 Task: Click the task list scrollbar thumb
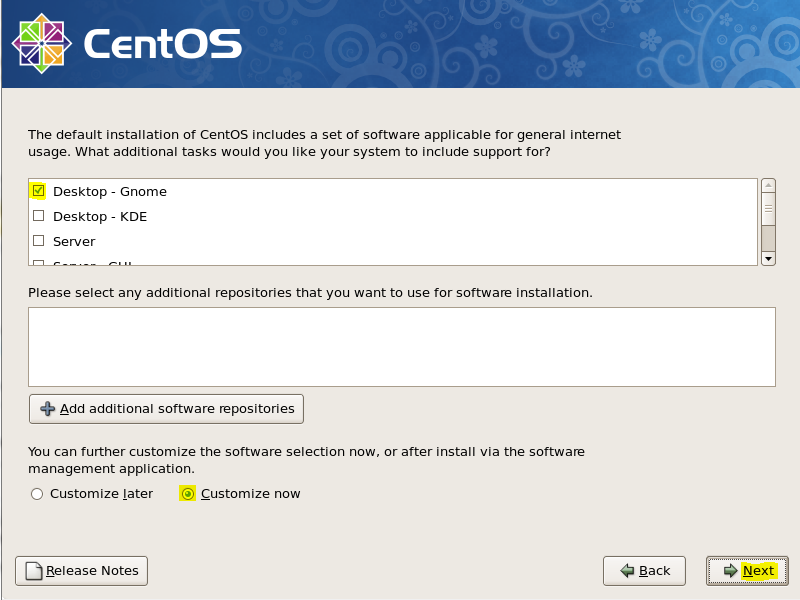pos(768,209)
